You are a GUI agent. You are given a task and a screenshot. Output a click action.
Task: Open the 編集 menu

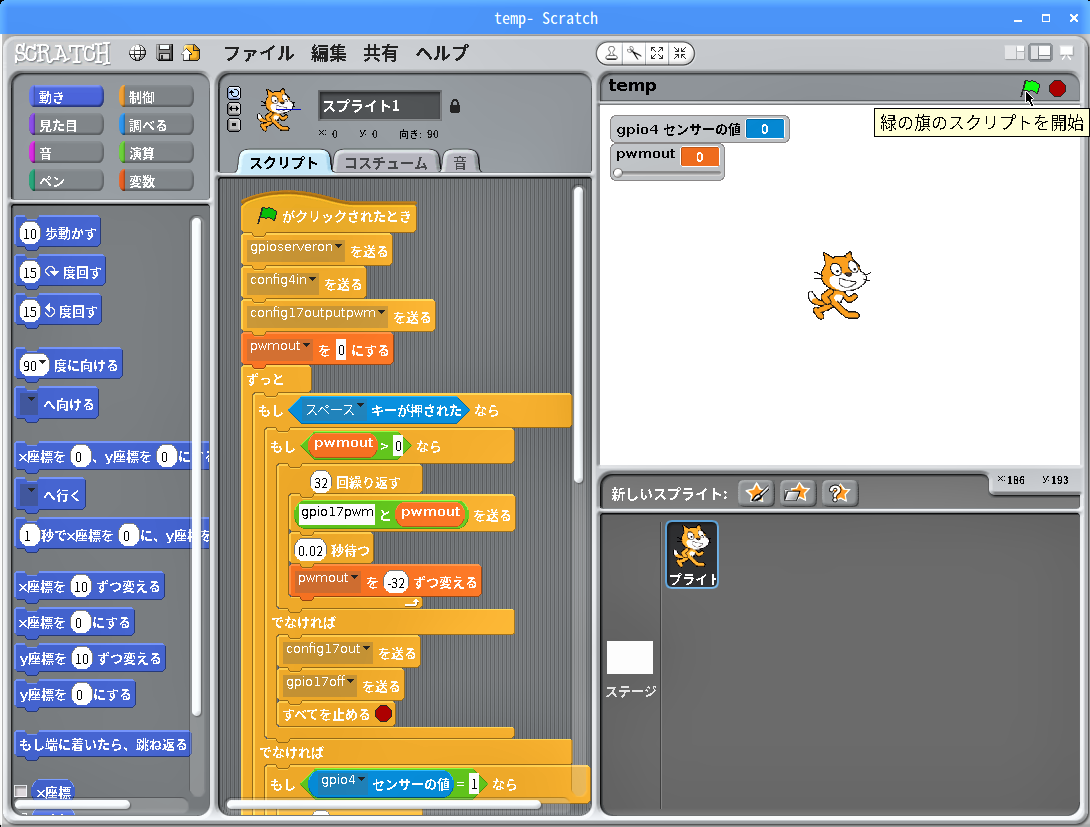[x=329, y=53]
